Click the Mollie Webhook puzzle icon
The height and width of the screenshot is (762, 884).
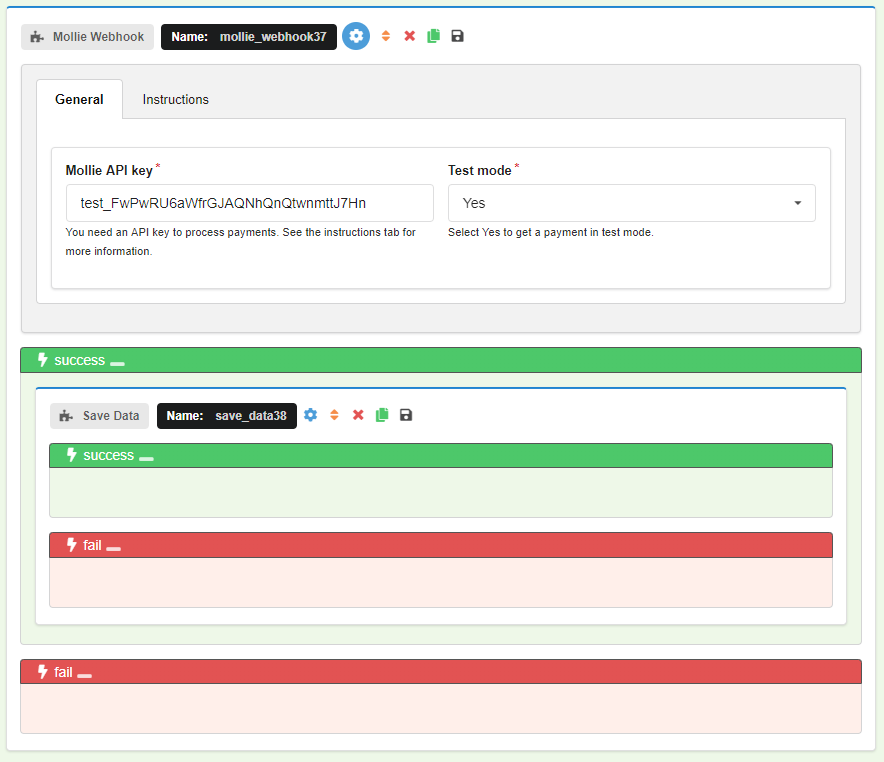coord(37,37)
